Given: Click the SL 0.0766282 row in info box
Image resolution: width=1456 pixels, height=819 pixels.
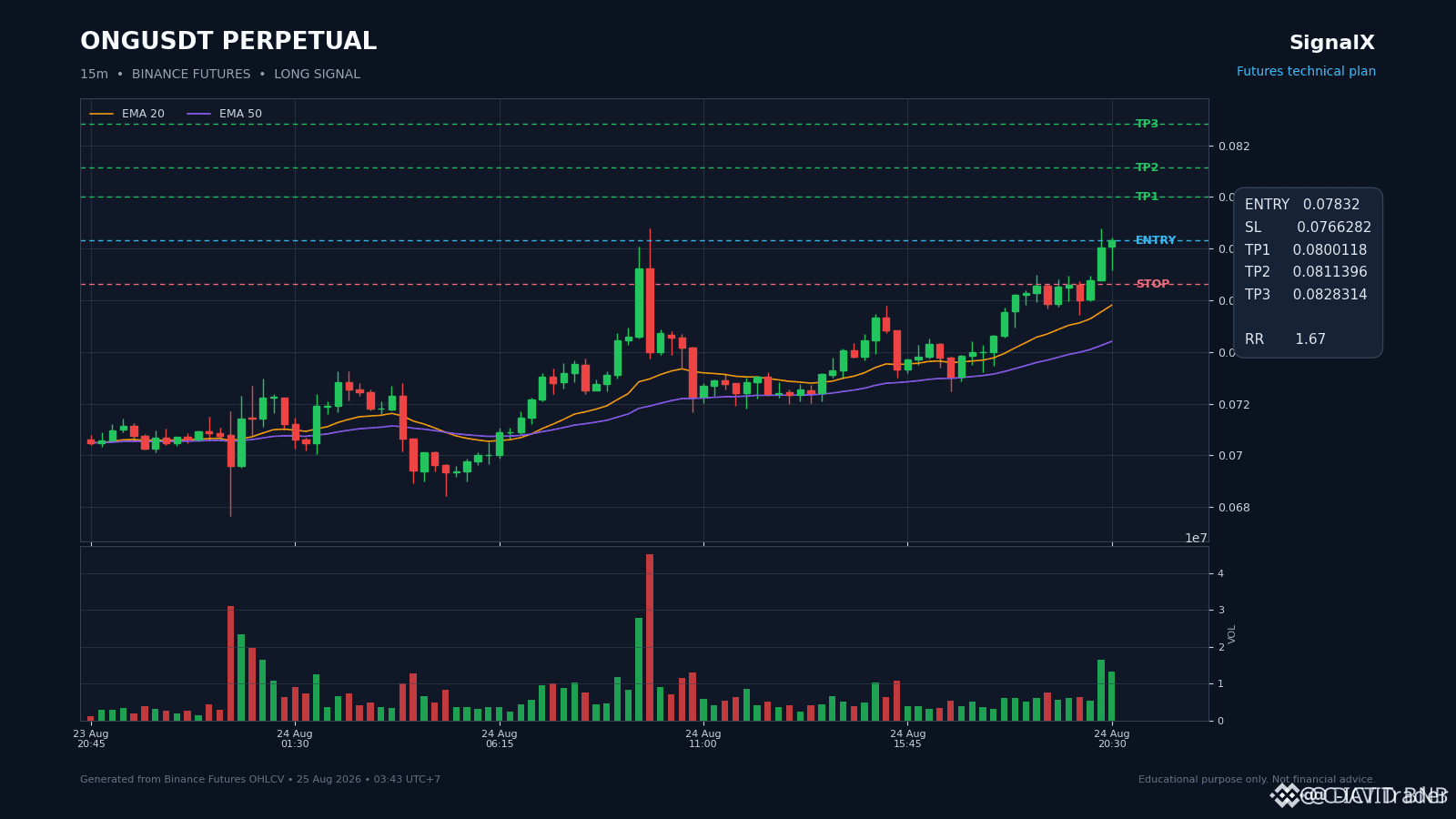Looking at the screenshot, I should (x=1308, y=227).
